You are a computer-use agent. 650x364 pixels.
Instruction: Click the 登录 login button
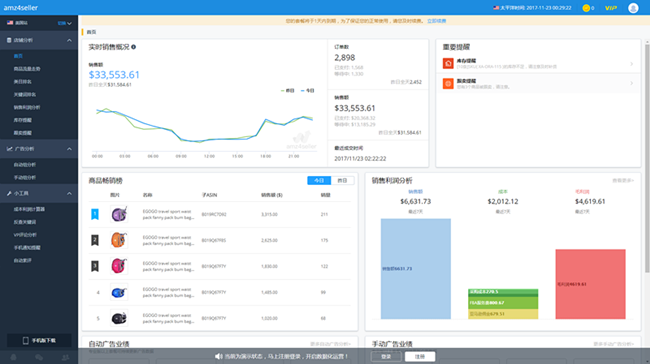click(x=386, y=357)
